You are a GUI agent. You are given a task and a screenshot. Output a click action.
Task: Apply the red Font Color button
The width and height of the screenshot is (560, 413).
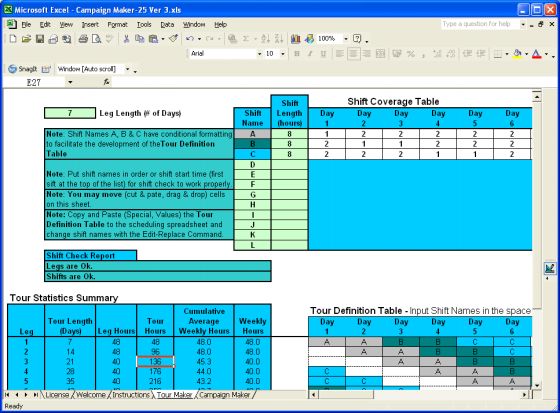click(x=536, y=54)
